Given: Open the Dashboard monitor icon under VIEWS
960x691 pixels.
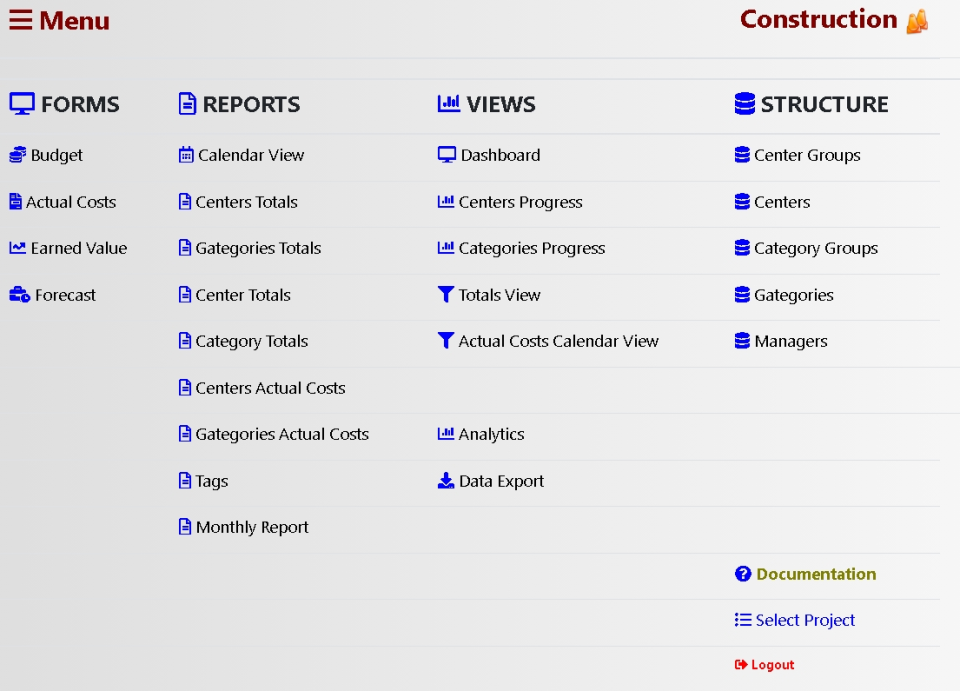Looking at the screenshot, I should coord(446,155).
